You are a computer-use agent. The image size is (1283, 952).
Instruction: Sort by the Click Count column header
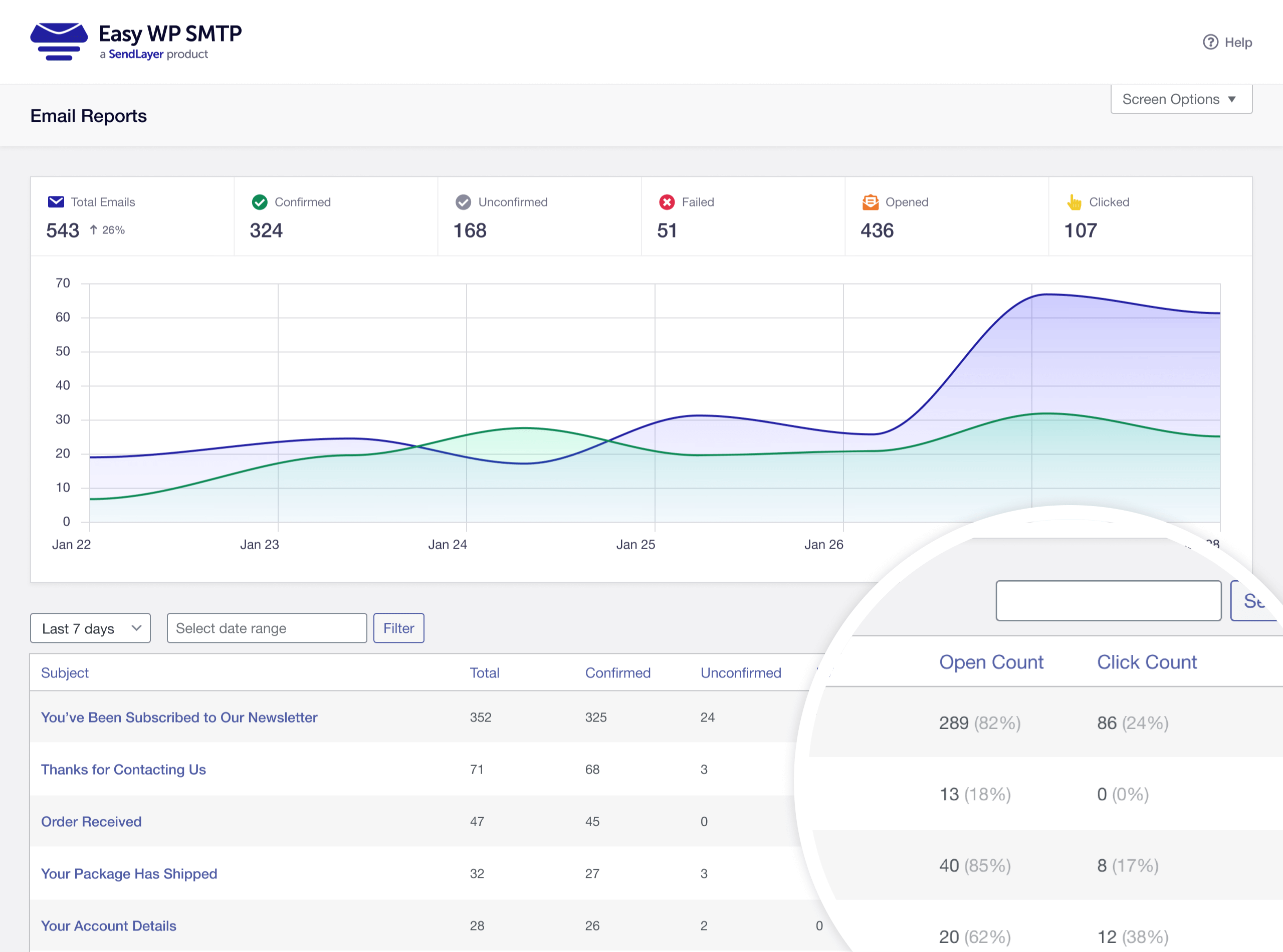click(x=1147, y=662)
